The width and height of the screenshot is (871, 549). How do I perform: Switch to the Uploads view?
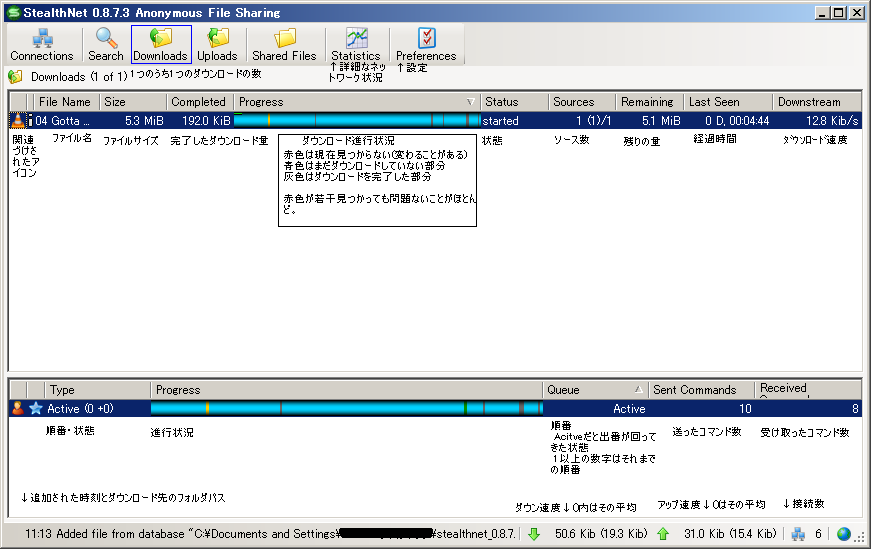[217, 44]
